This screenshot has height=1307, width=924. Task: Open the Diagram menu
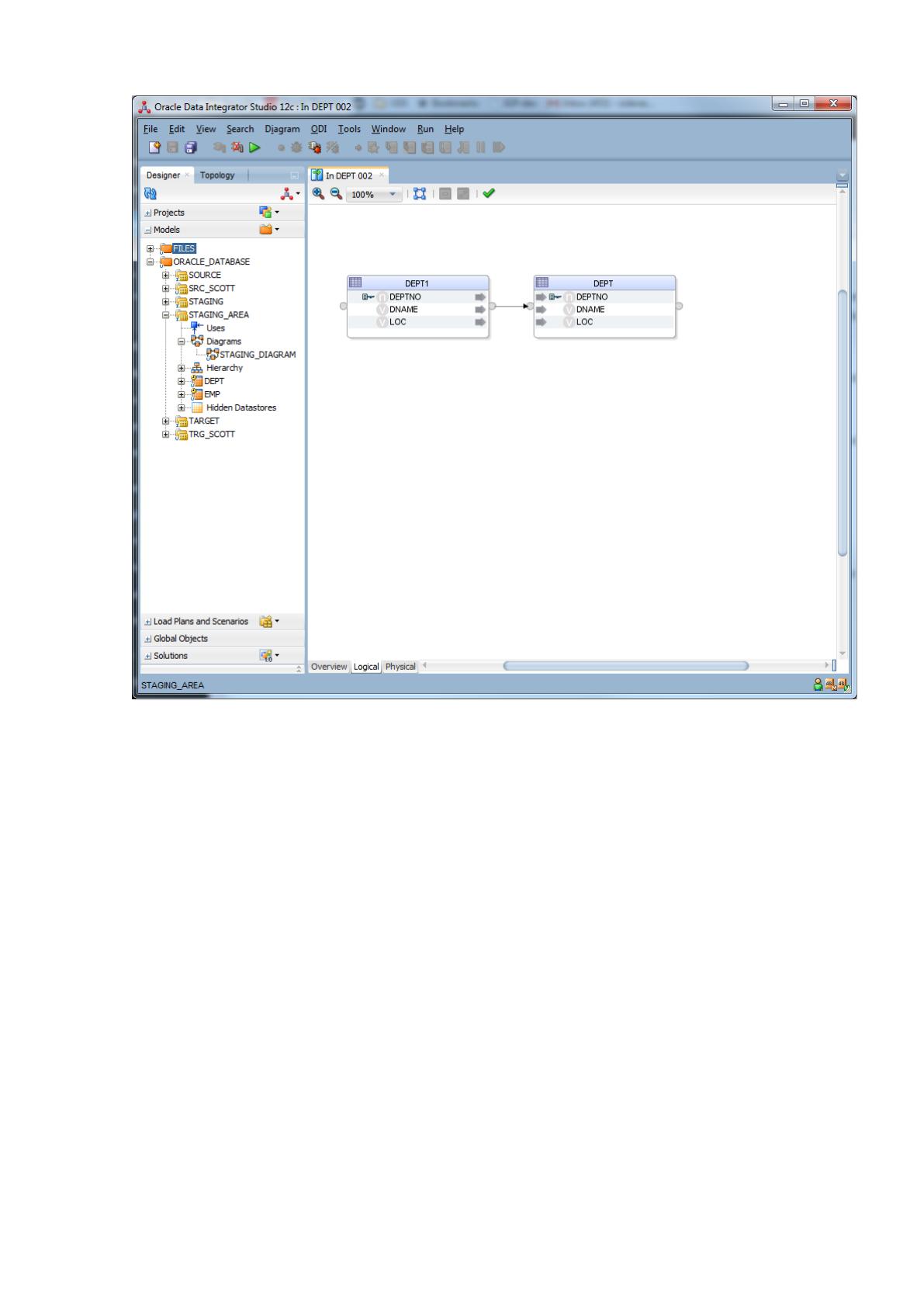point(282,129)
